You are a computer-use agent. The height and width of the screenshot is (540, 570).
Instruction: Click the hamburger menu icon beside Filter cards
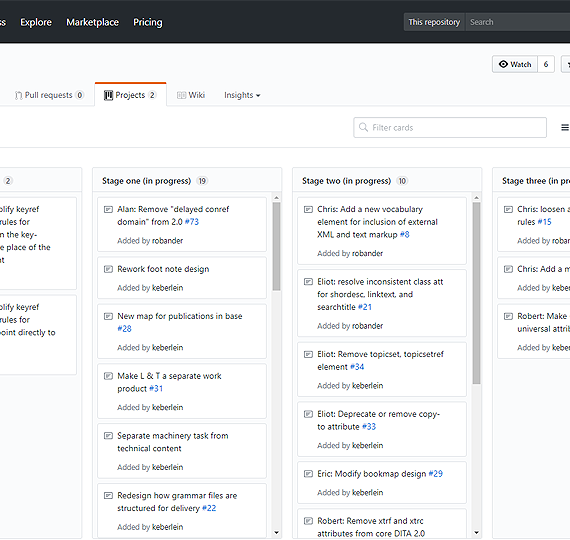[x=565, y=128]
